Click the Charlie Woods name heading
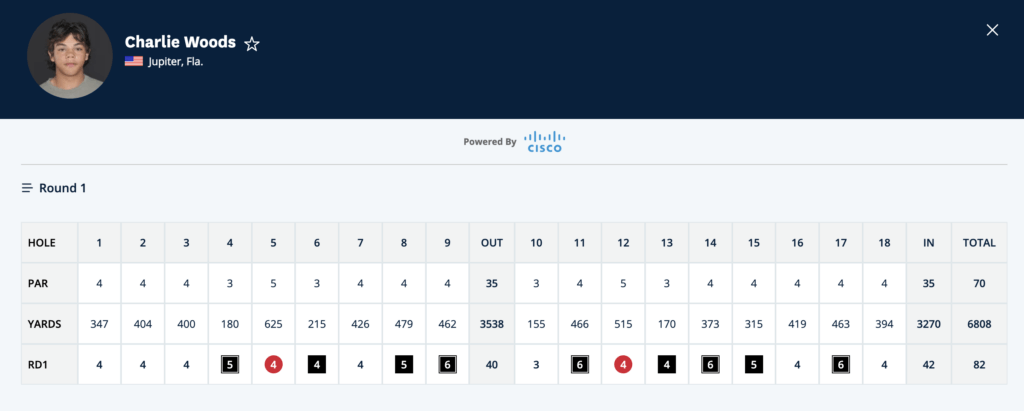 click(180, 42)
